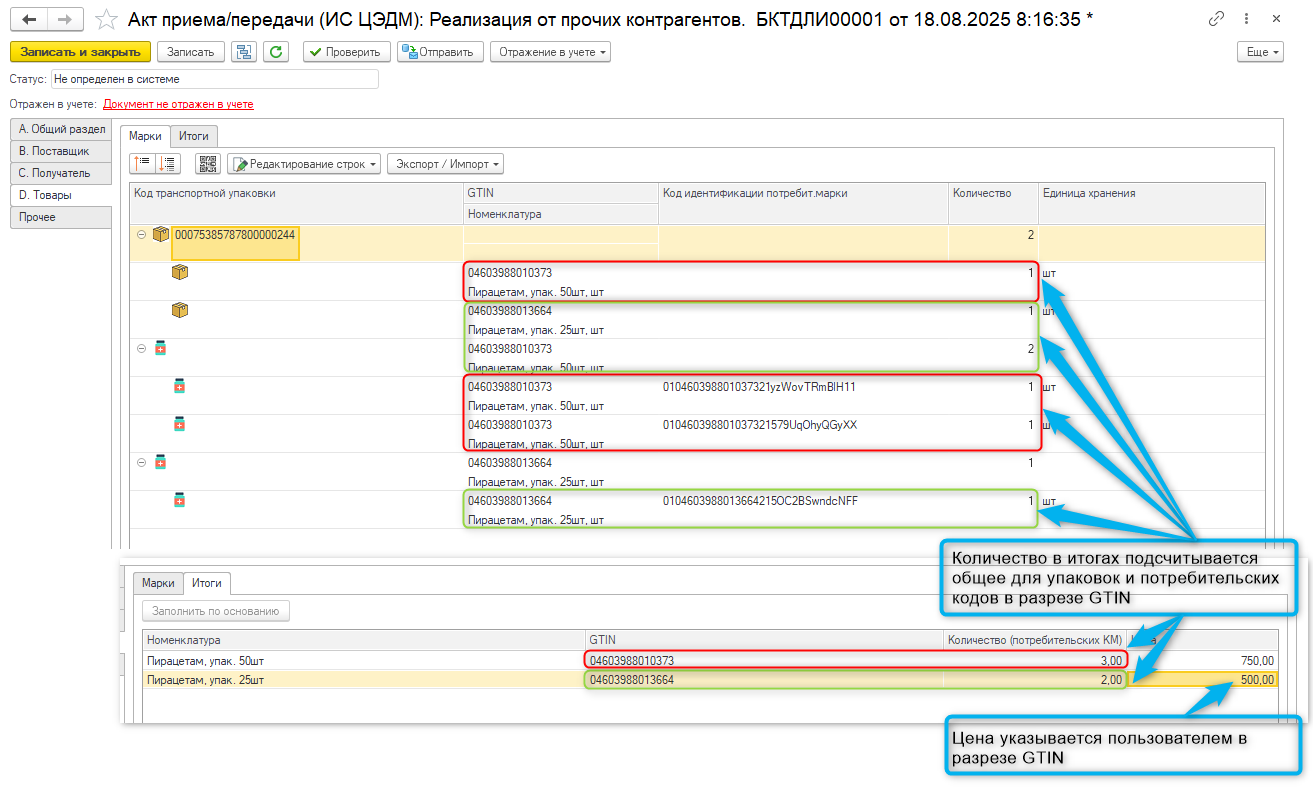Add document to favorites with star icon

point(103,19)
